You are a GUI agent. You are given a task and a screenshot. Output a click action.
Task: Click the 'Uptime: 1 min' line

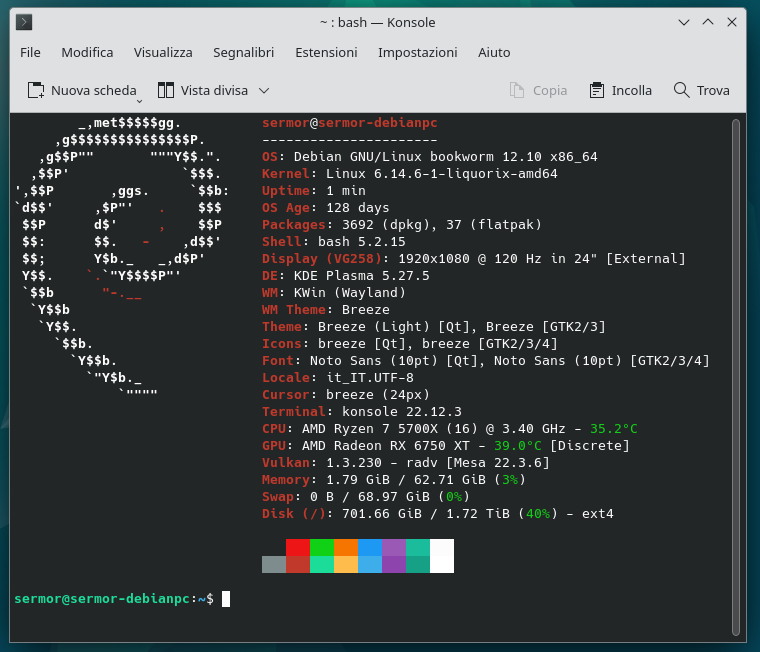click(314, 191)
